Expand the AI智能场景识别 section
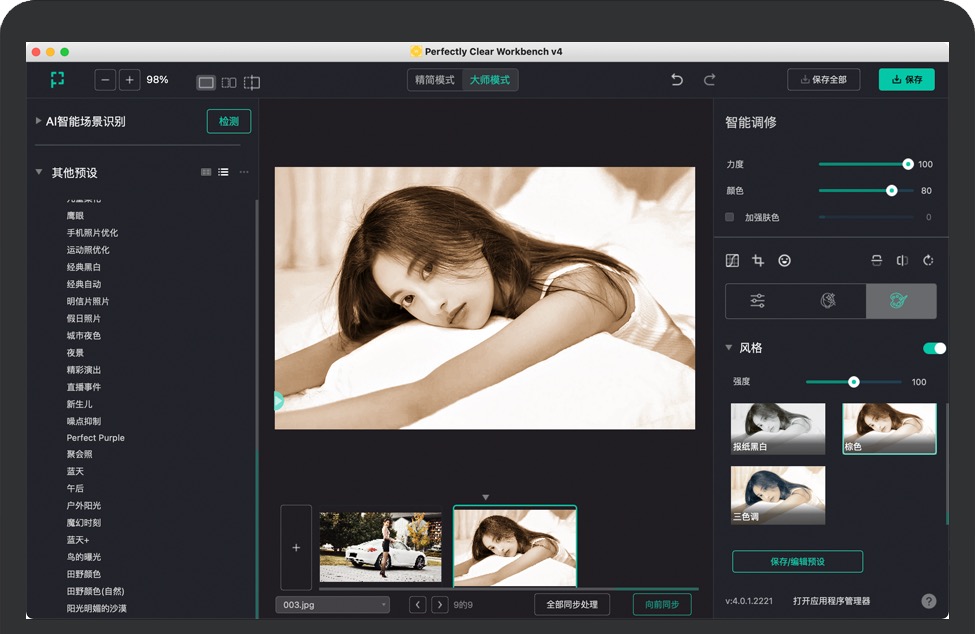The height and width of the screenshot is (634, 975). 39,121
